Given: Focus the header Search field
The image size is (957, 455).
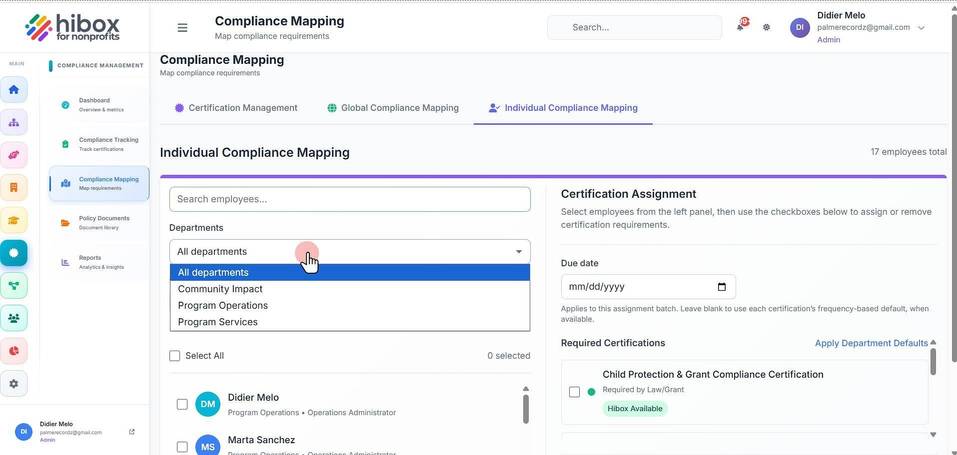Looking at the screenshot, I should 634,27.
